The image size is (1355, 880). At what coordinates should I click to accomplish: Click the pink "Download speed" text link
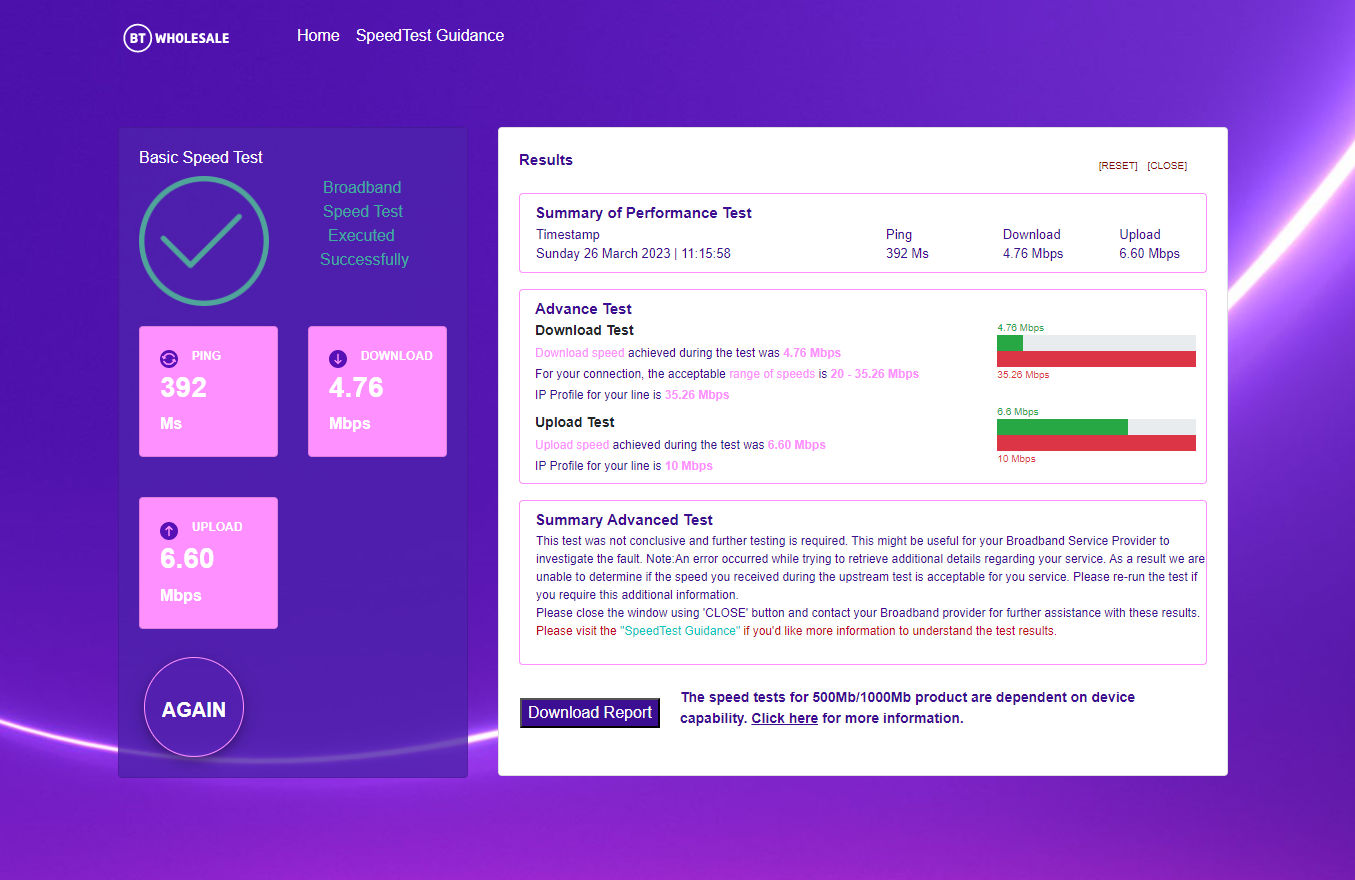(x=579, y=353)
